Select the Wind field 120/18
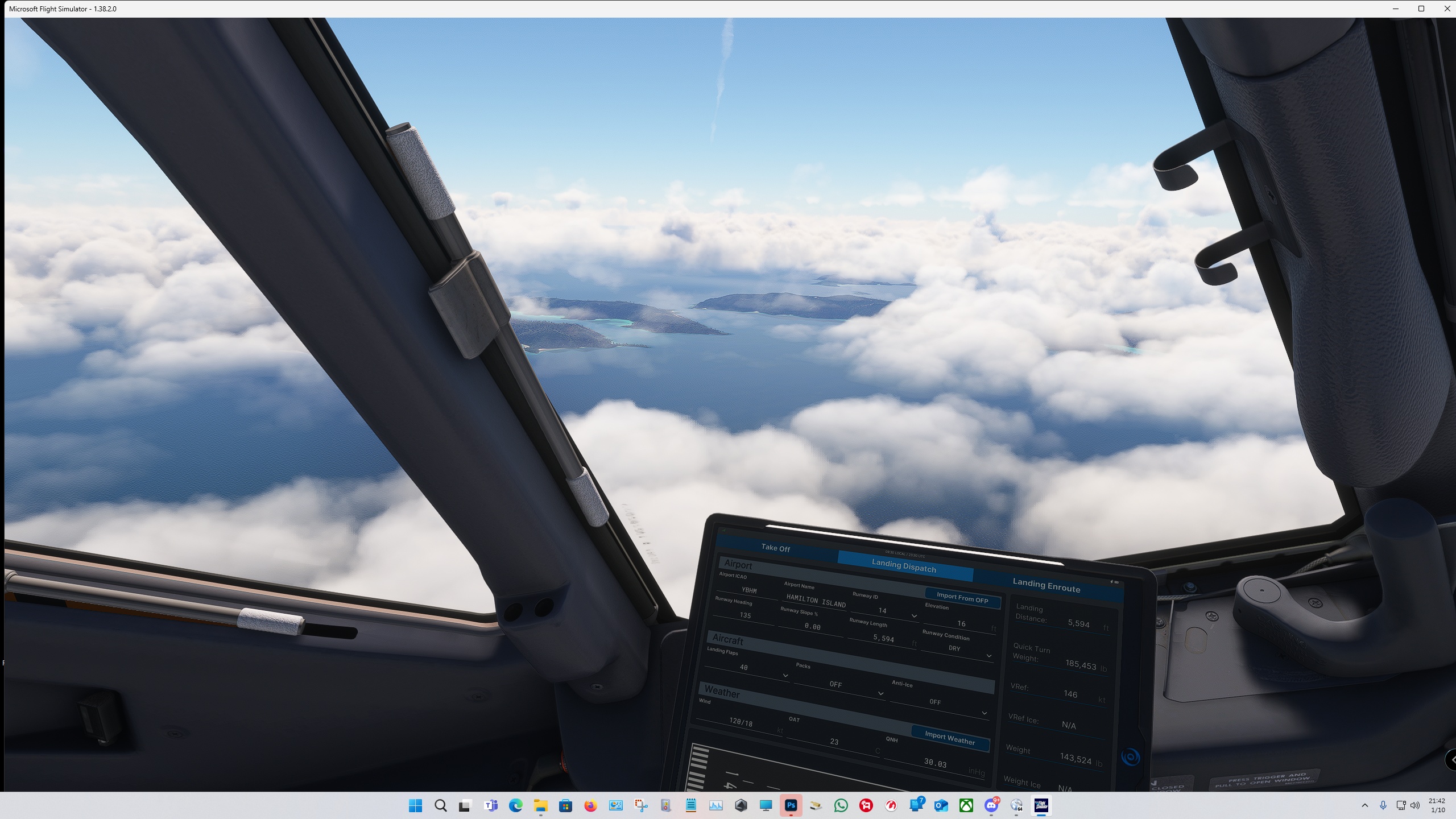Screen dimensions: 1456x819 [x=740, y=722]
